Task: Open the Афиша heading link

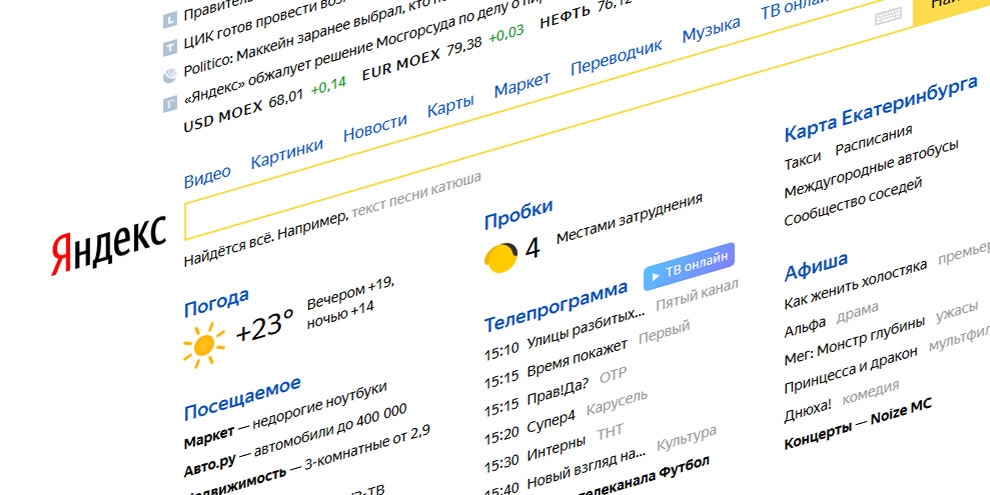Action: tap(816, 266)
